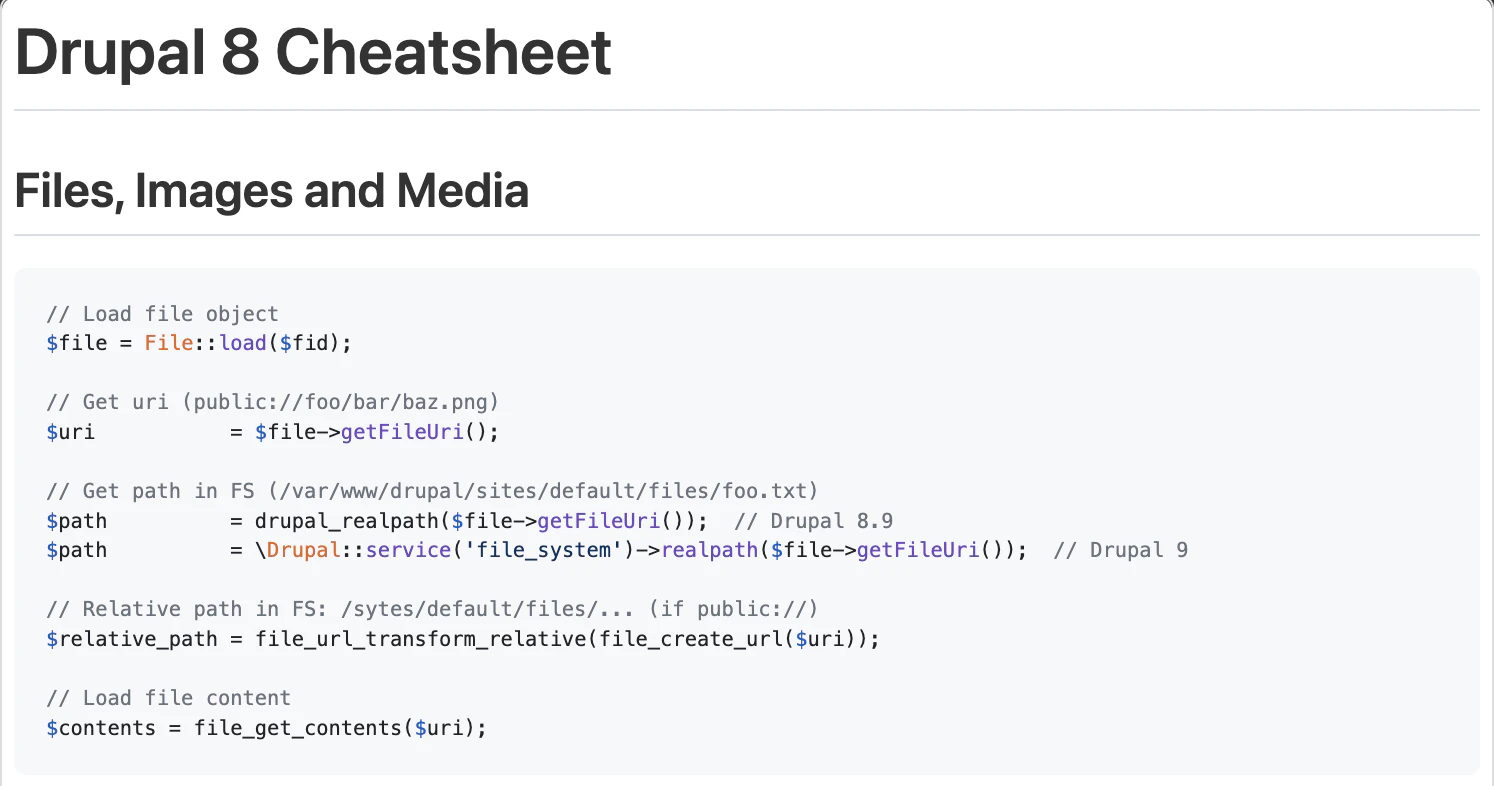Click the "// Drupal 9" trailing comment
This screenshot has width=1494, height=786.
click(x=1121, y=550)
